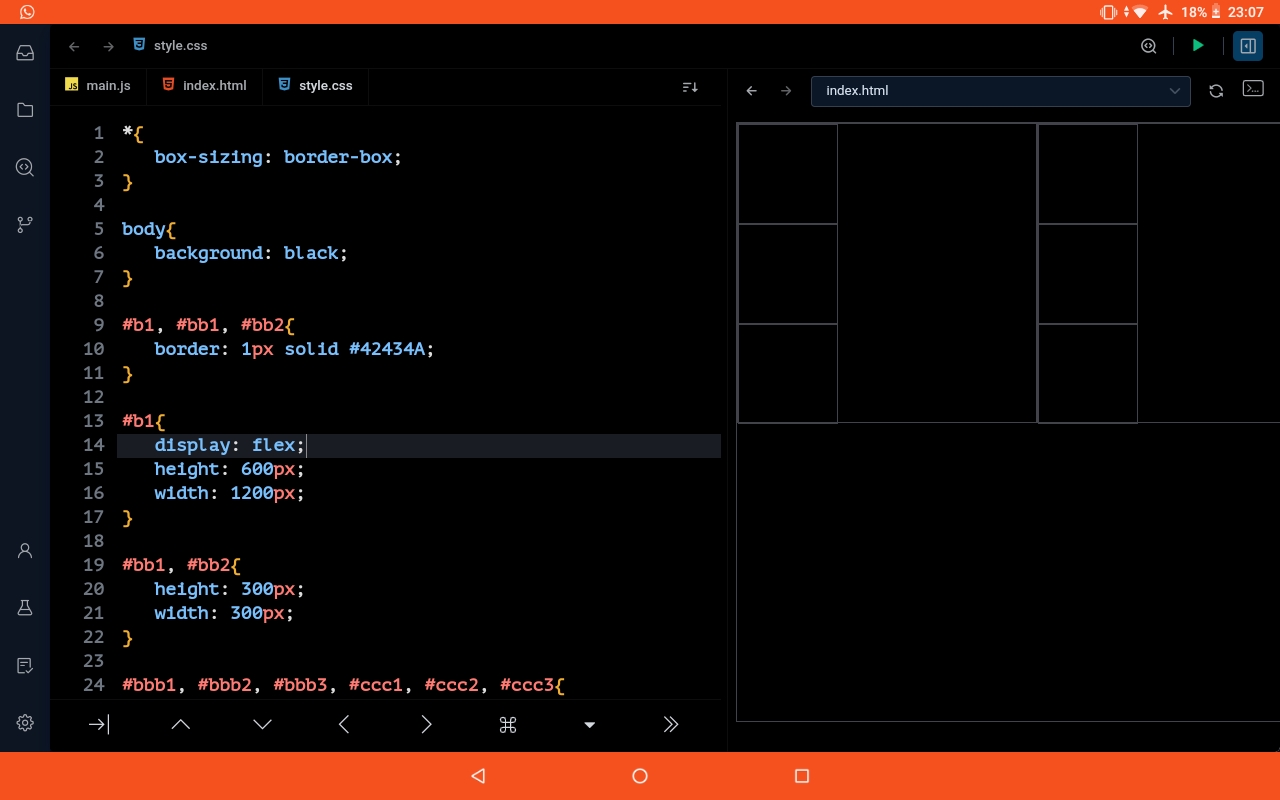
Task: Open the folder browser in the sidebar
Action: tap(24, 110)
